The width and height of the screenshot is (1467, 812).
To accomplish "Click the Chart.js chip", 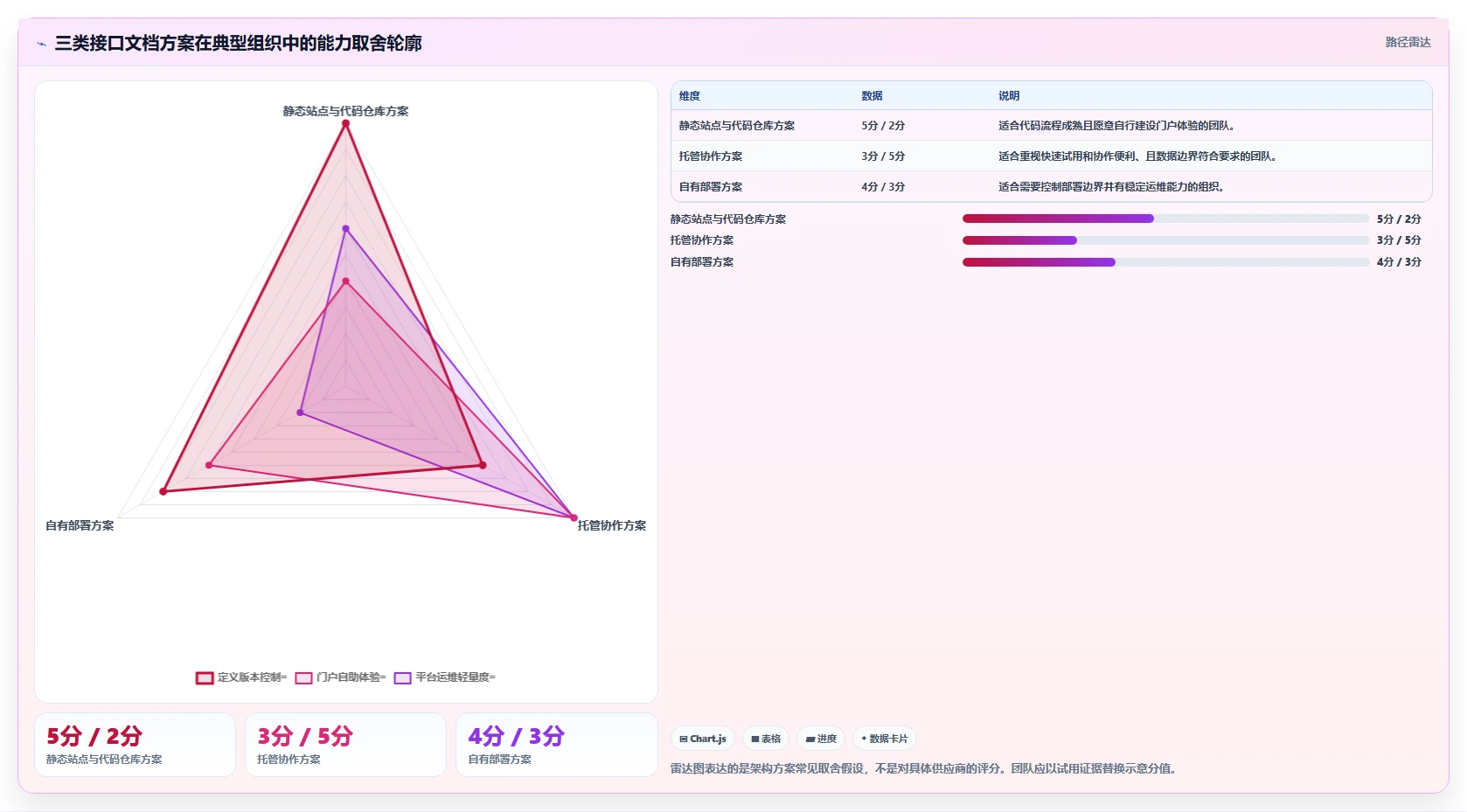I will 703,739.
